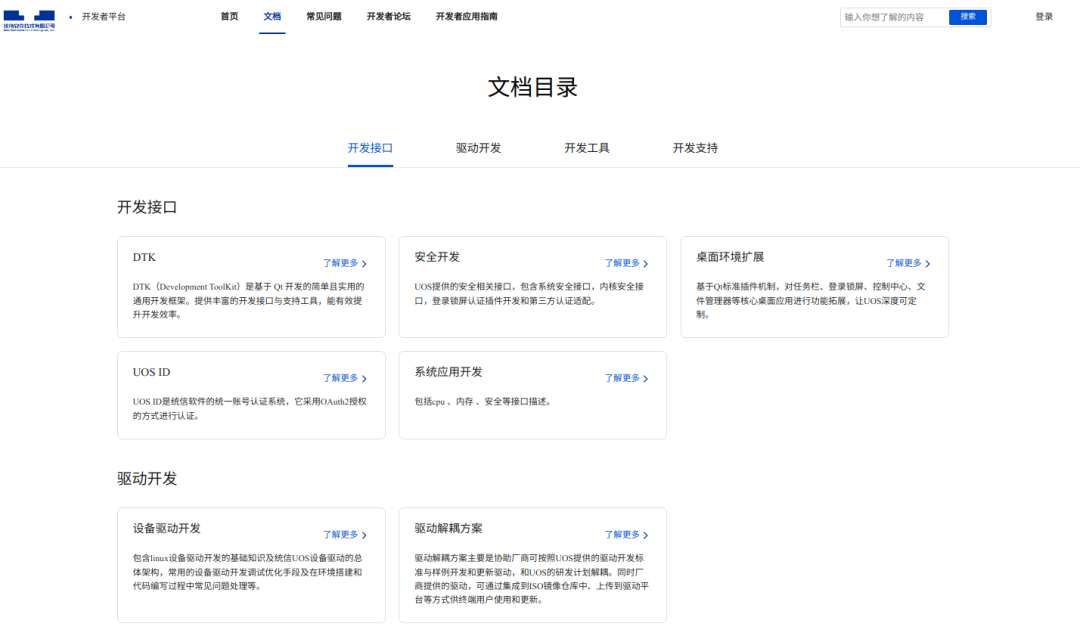Click the 文档目录 page heading
This screenshot has height=636, width=1080.
pos(533,88)
